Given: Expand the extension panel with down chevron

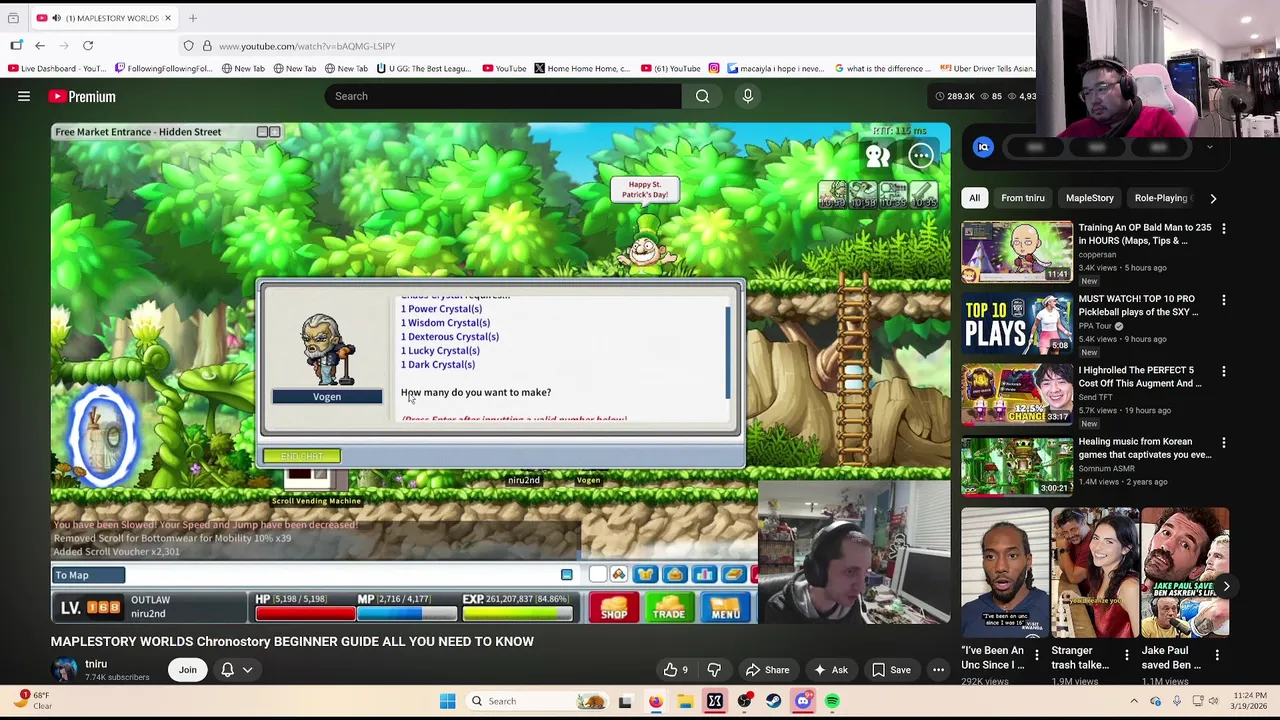Looking at the screenshot, I should pos(1209,147).
